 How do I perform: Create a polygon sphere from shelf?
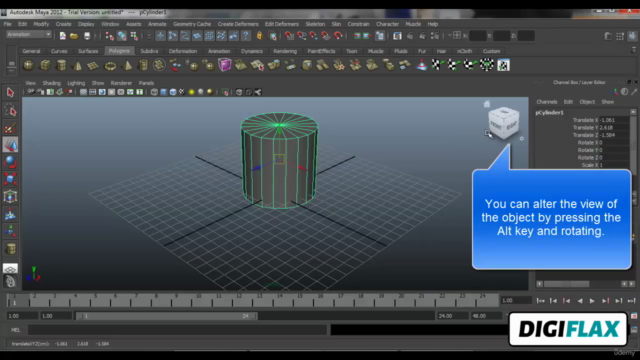pyautogui.click(x=29, y=65)
